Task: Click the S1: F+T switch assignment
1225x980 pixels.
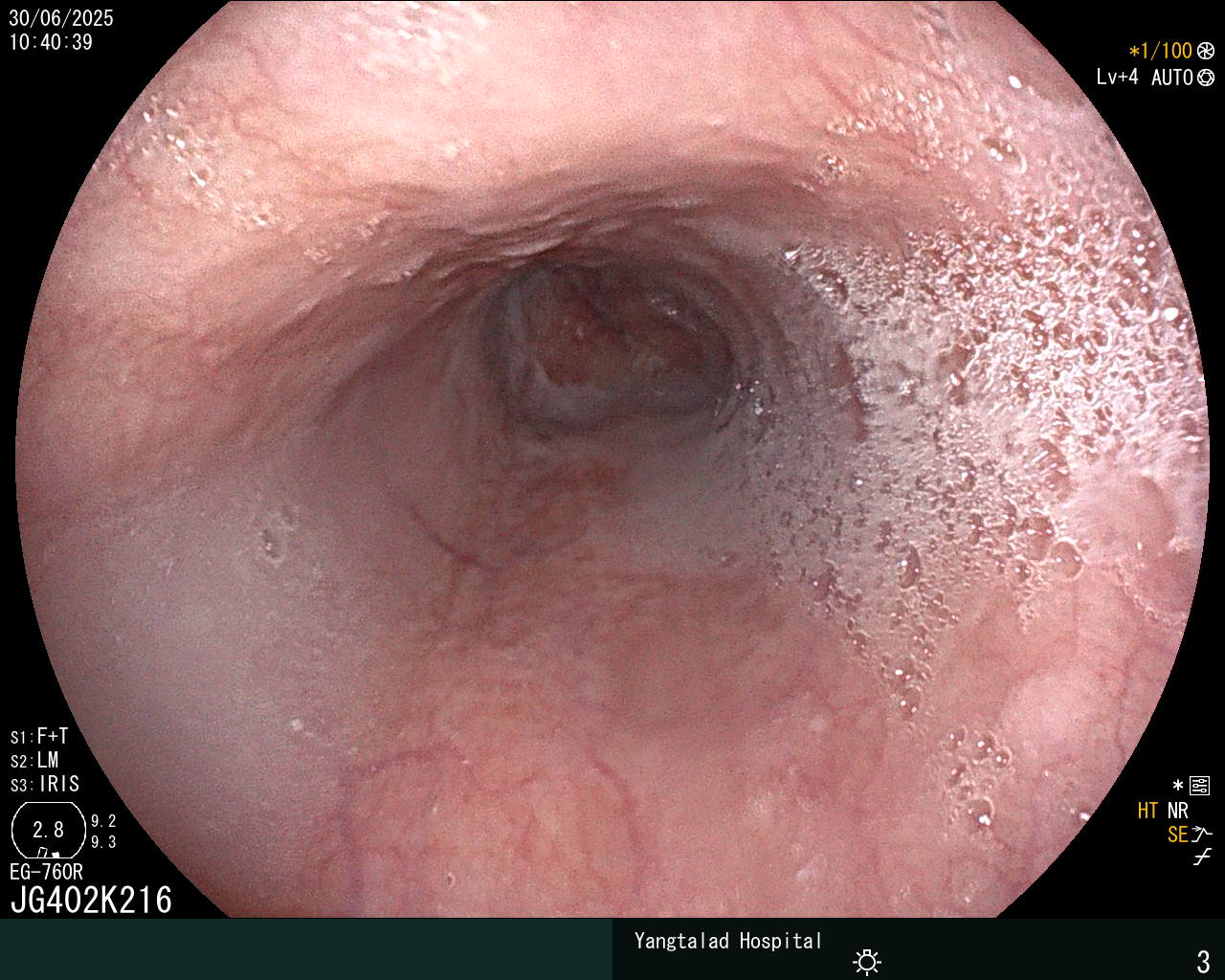Action: [39, 737]
